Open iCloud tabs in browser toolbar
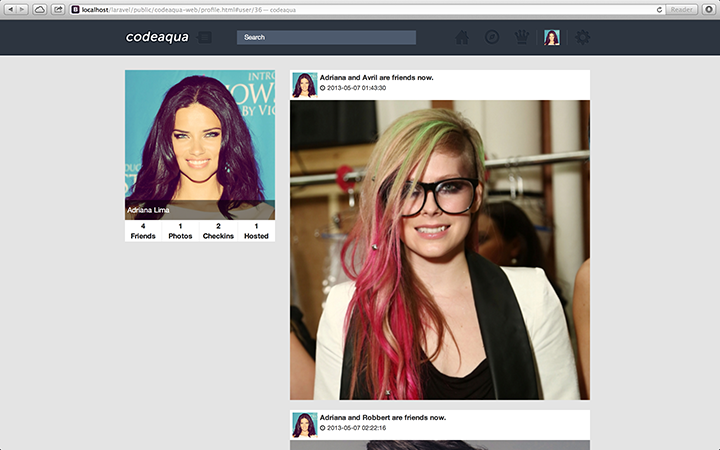 (x=40, y=9)
